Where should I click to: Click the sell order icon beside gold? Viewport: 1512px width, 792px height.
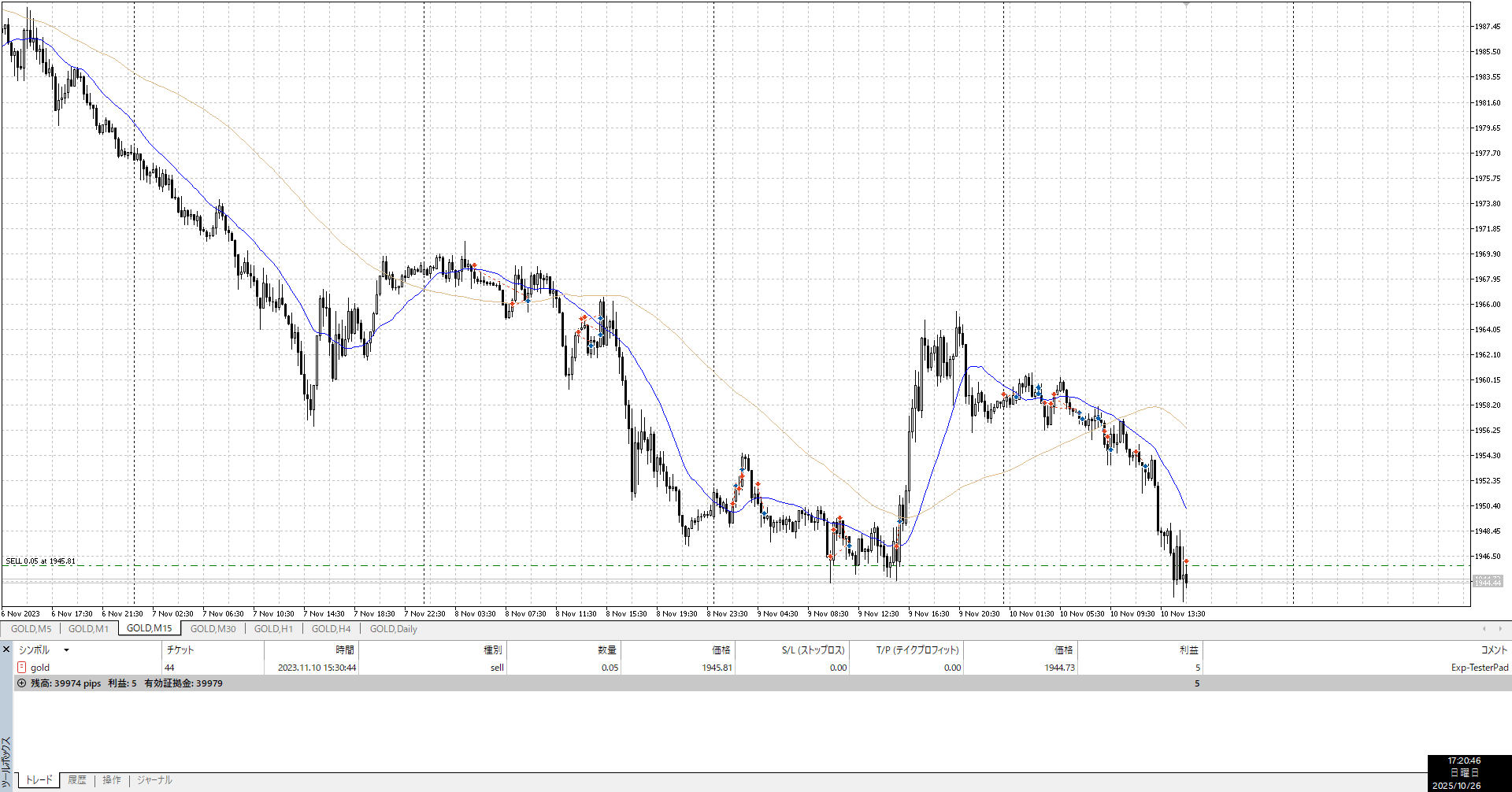tap(21, 668)
